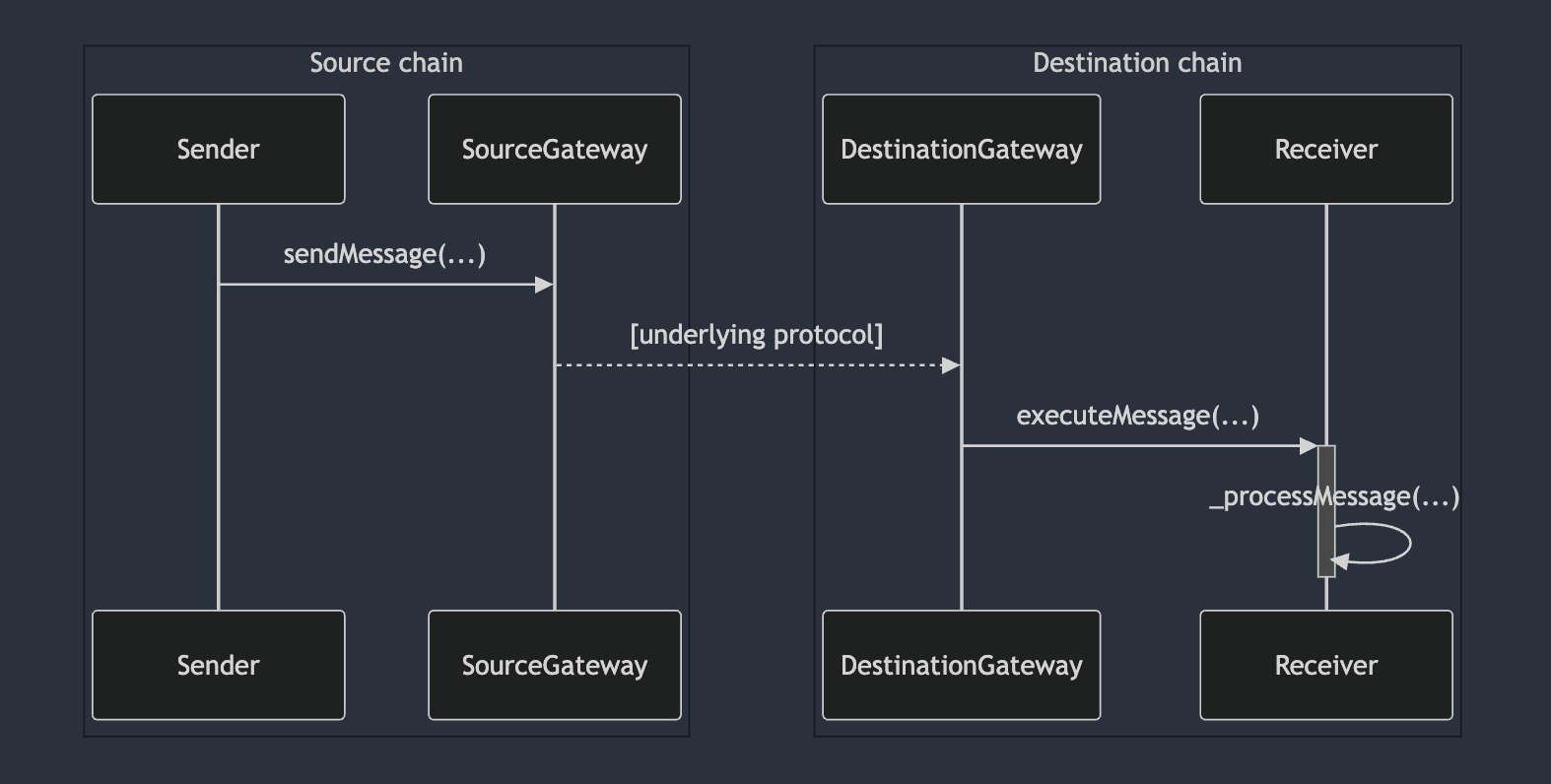Click the bottom SourceGateway participant box
This screenshot has width=1551, height=784.
click(x=554, y=666)
